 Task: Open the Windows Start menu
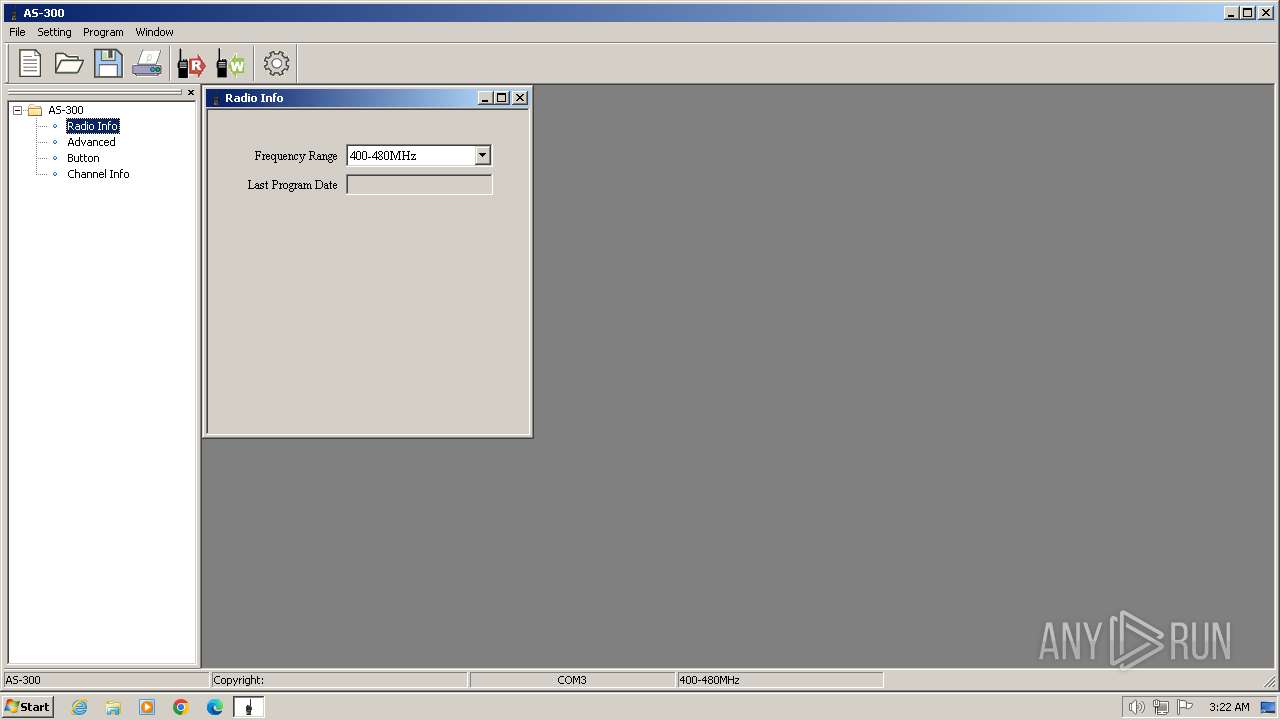pos(27,707)
